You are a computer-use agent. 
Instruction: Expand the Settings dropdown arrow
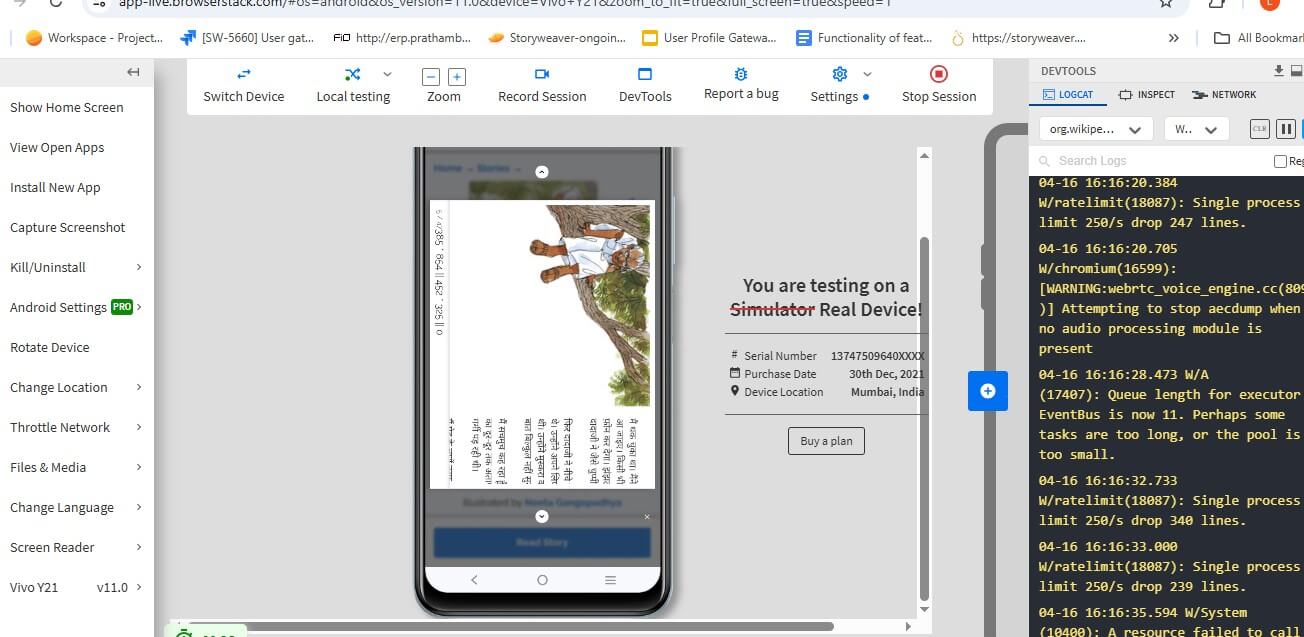pos(867,74)
